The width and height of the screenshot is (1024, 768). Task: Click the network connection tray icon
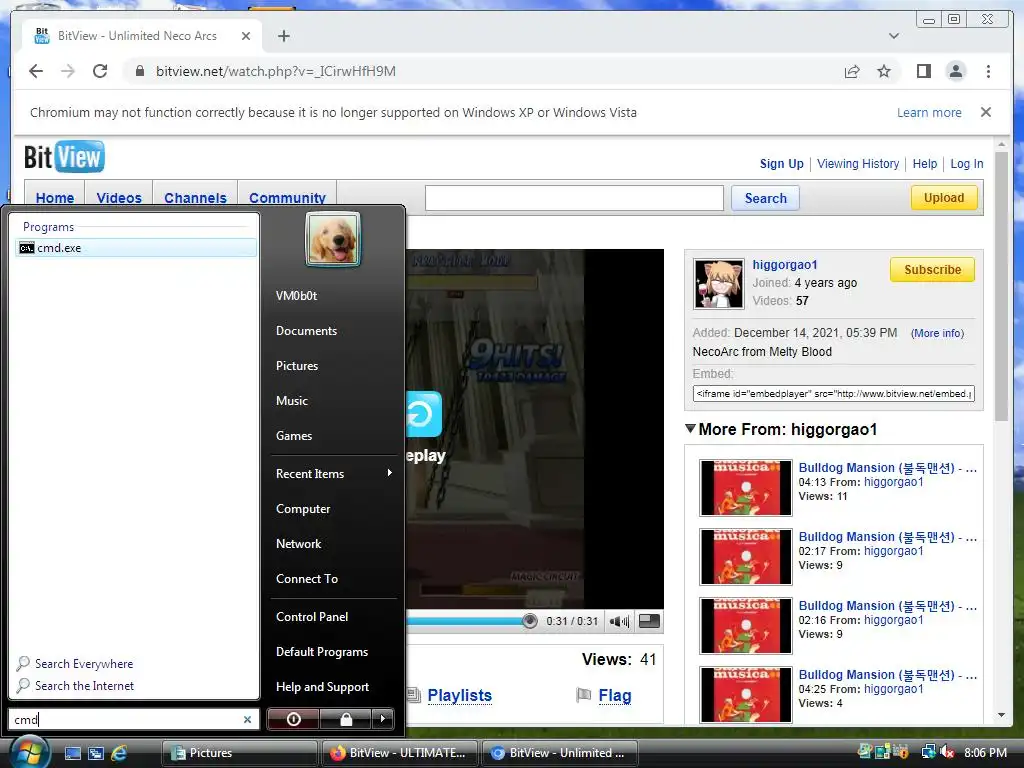pyautogui.click(x=928, y=752)
